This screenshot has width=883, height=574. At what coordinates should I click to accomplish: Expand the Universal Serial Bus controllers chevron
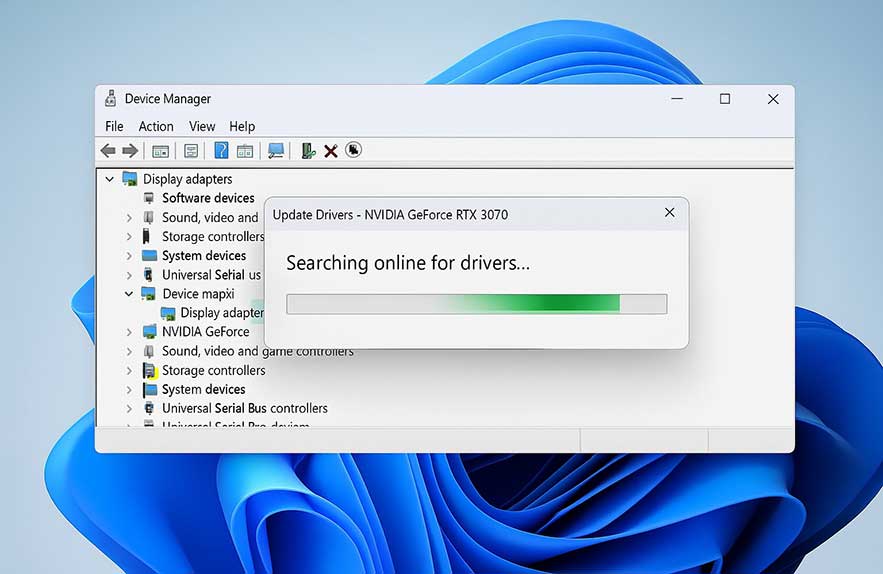coord(129,408)
